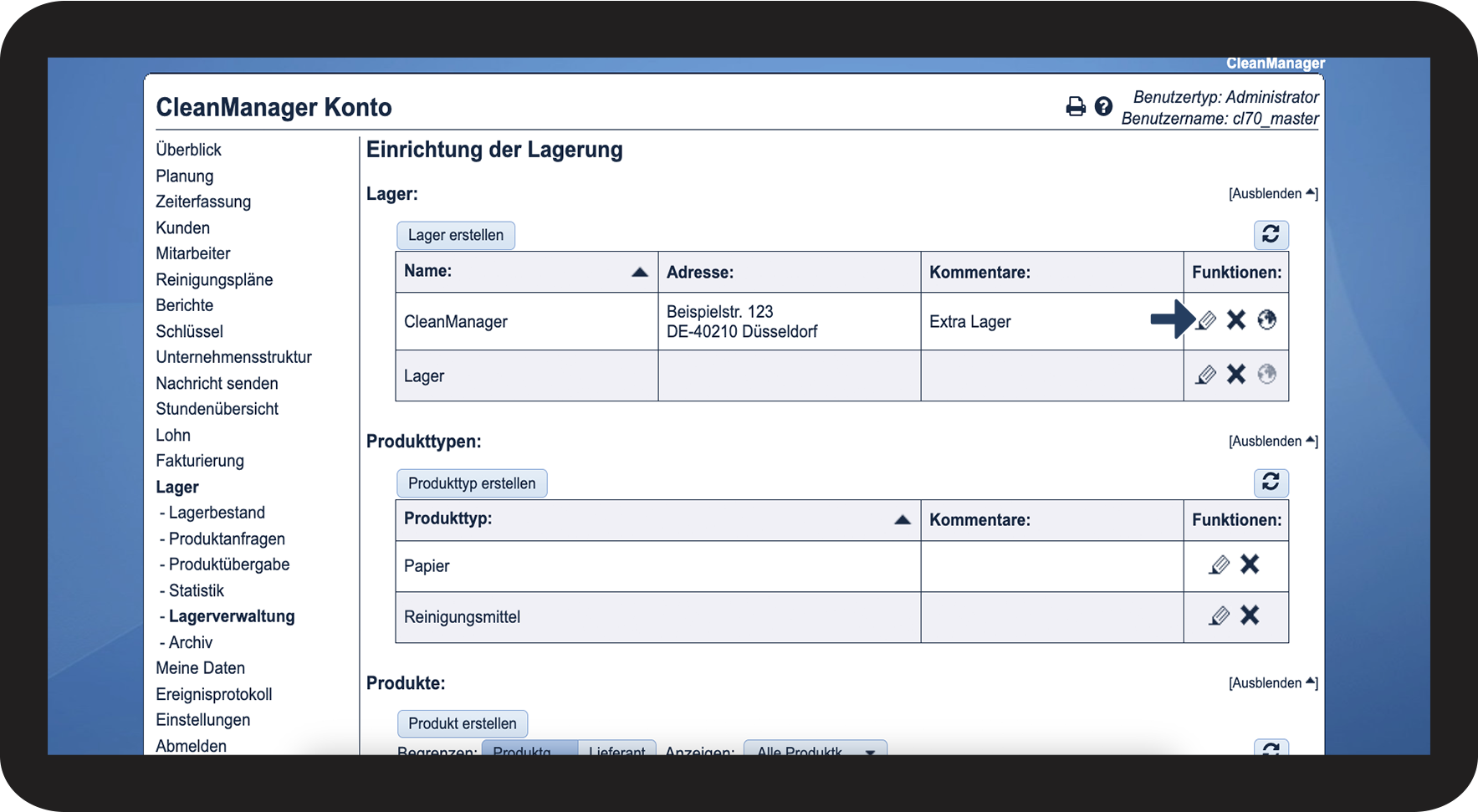Screen dimensions: 1478x812
Task: Delete the second warehouse named Lager
Action: coord(1236,375)
